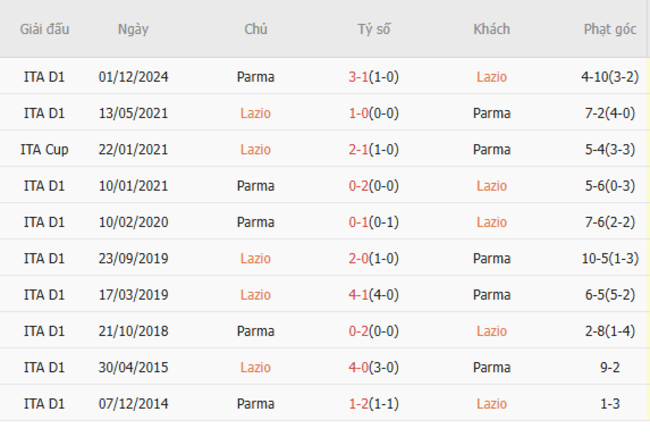Viewport: 650px width, 437px height.
Task: Click home team Parma in the 10/01/2021 row
Action: click(x=256, y=186)
